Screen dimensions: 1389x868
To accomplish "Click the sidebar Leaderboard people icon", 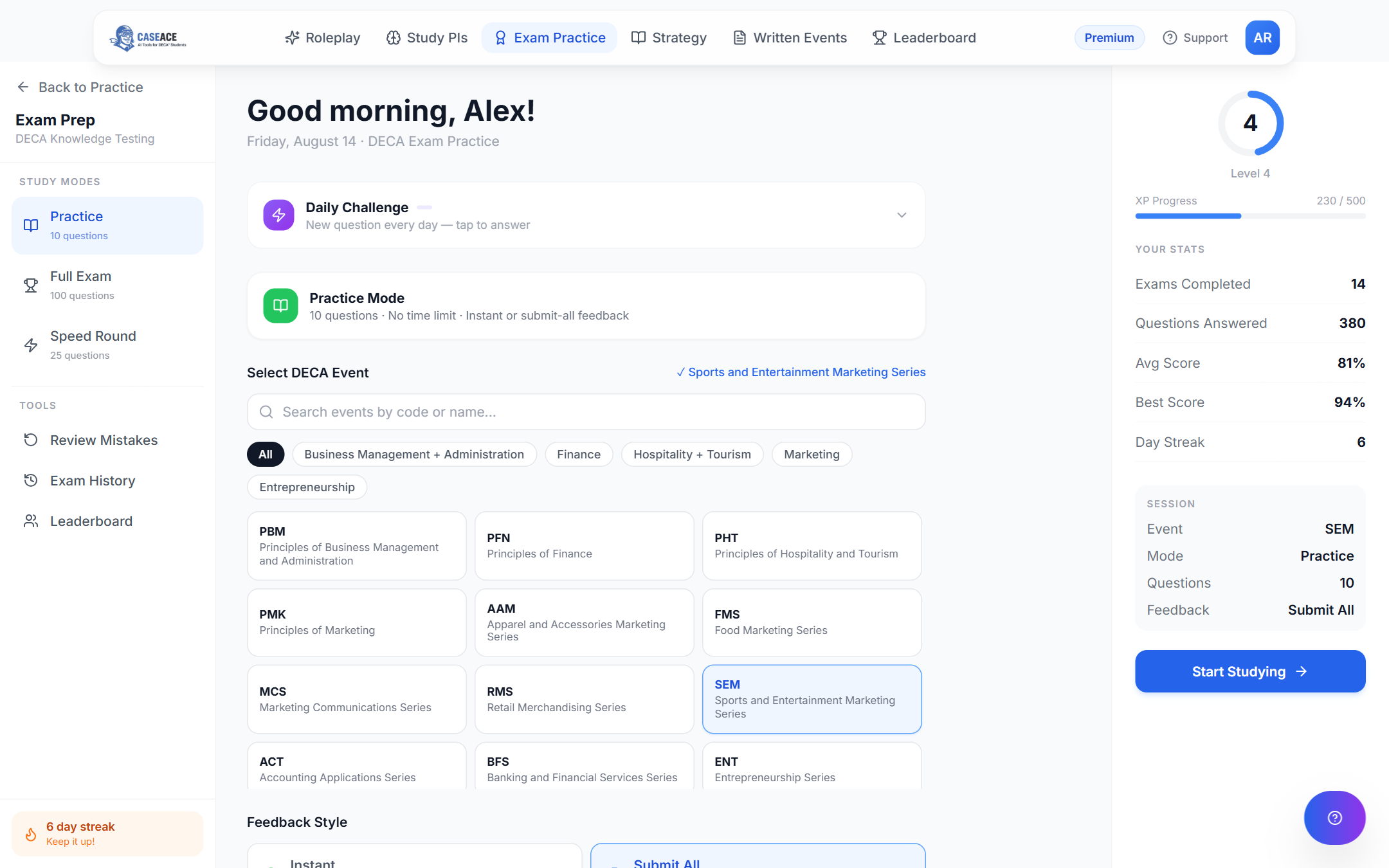I will 31,521.
